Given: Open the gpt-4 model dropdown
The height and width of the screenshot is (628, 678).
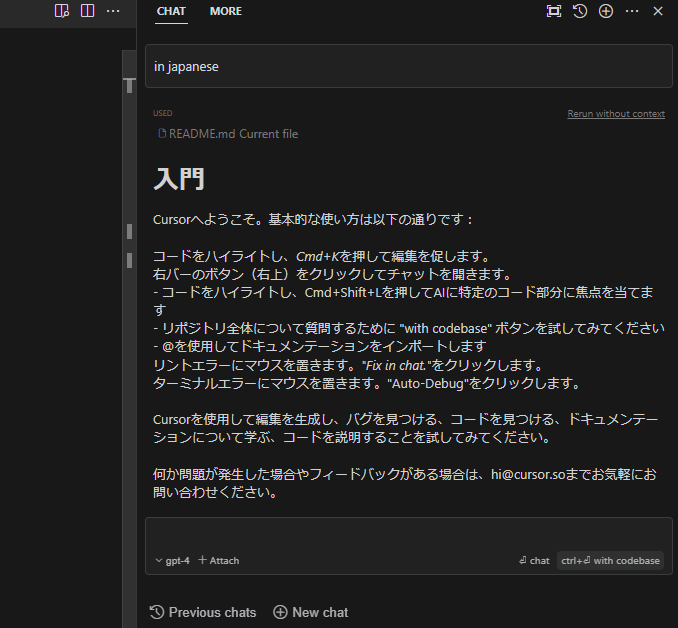Looking at the screenshot, I should pos(172,561).
